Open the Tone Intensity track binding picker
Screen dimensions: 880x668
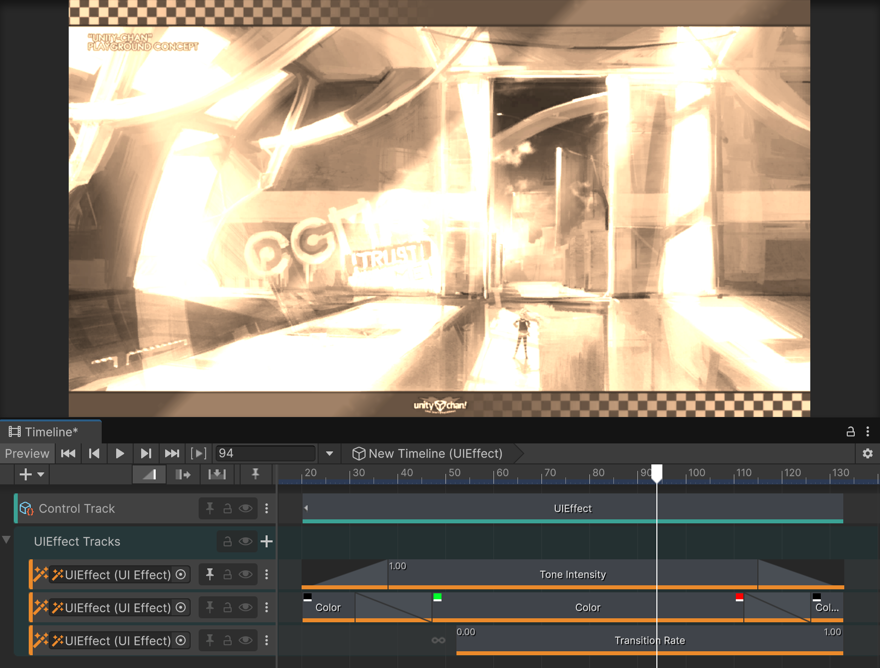point(181,574)
